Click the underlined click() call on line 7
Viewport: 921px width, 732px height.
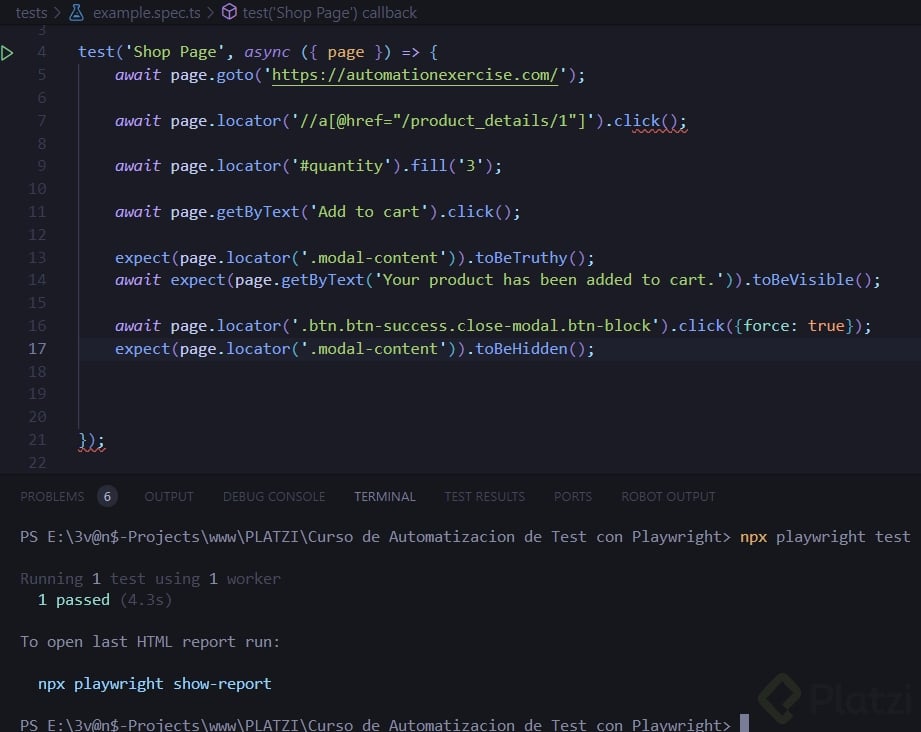[650, 121]
